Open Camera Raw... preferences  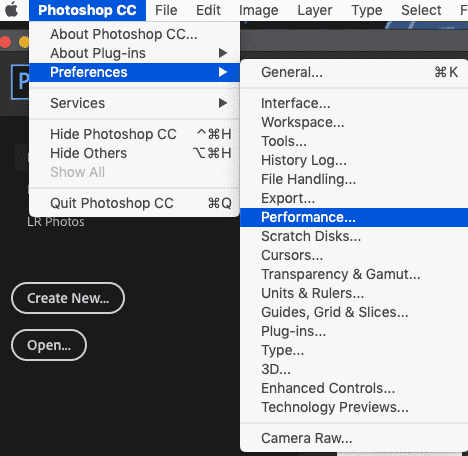(354, 438)
